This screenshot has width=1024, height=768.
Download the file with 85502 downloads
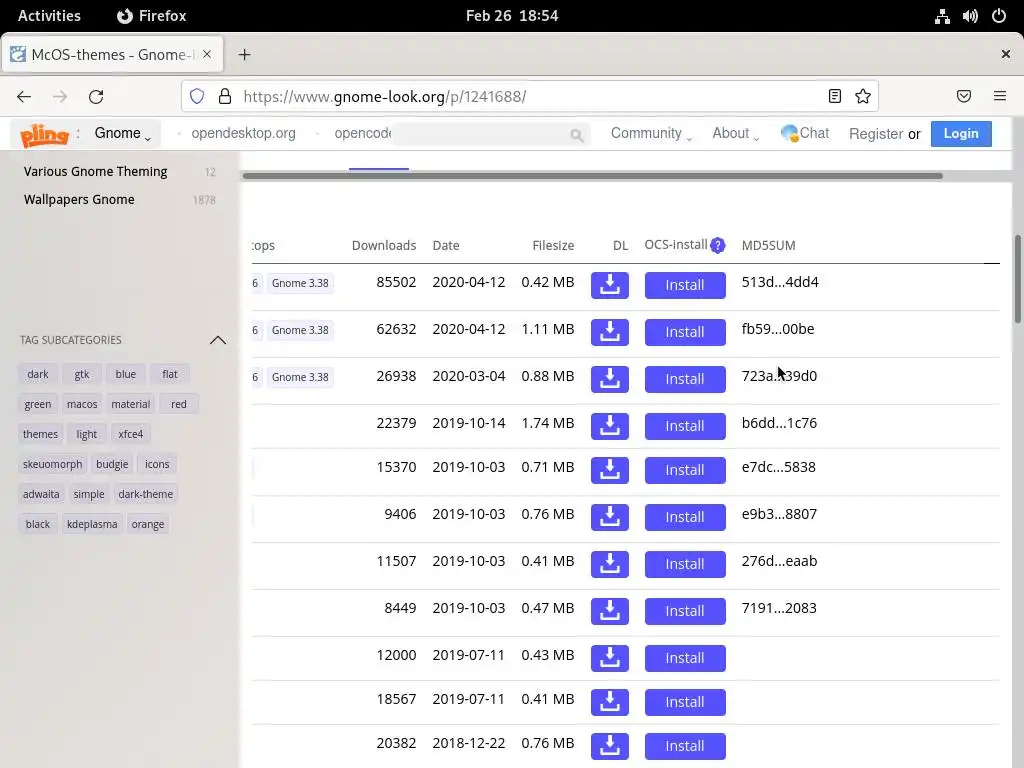click(609, 285)
